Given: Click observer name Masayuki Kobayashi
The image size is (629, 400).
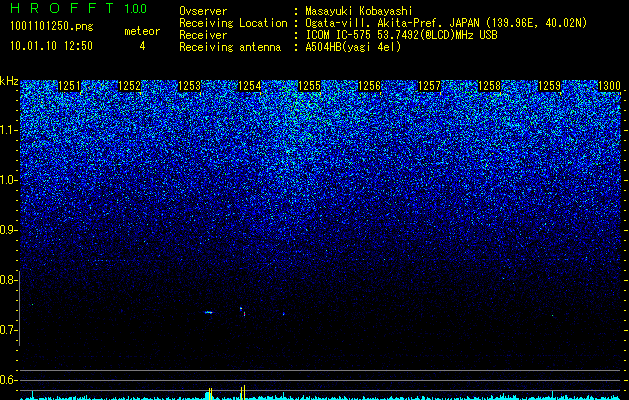Looking at the screenshot, I should 358,11.
